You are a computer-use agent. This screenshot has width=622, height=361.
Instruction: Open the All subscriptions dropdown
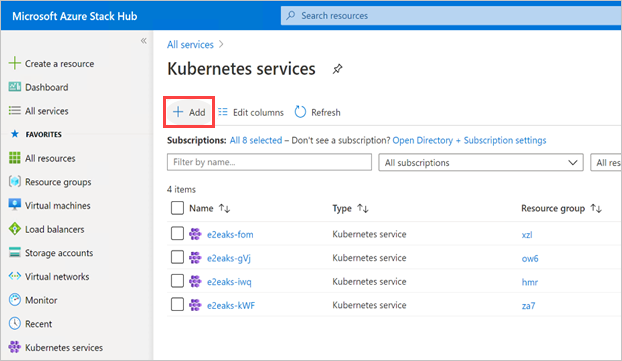click(x=481, y=162)
